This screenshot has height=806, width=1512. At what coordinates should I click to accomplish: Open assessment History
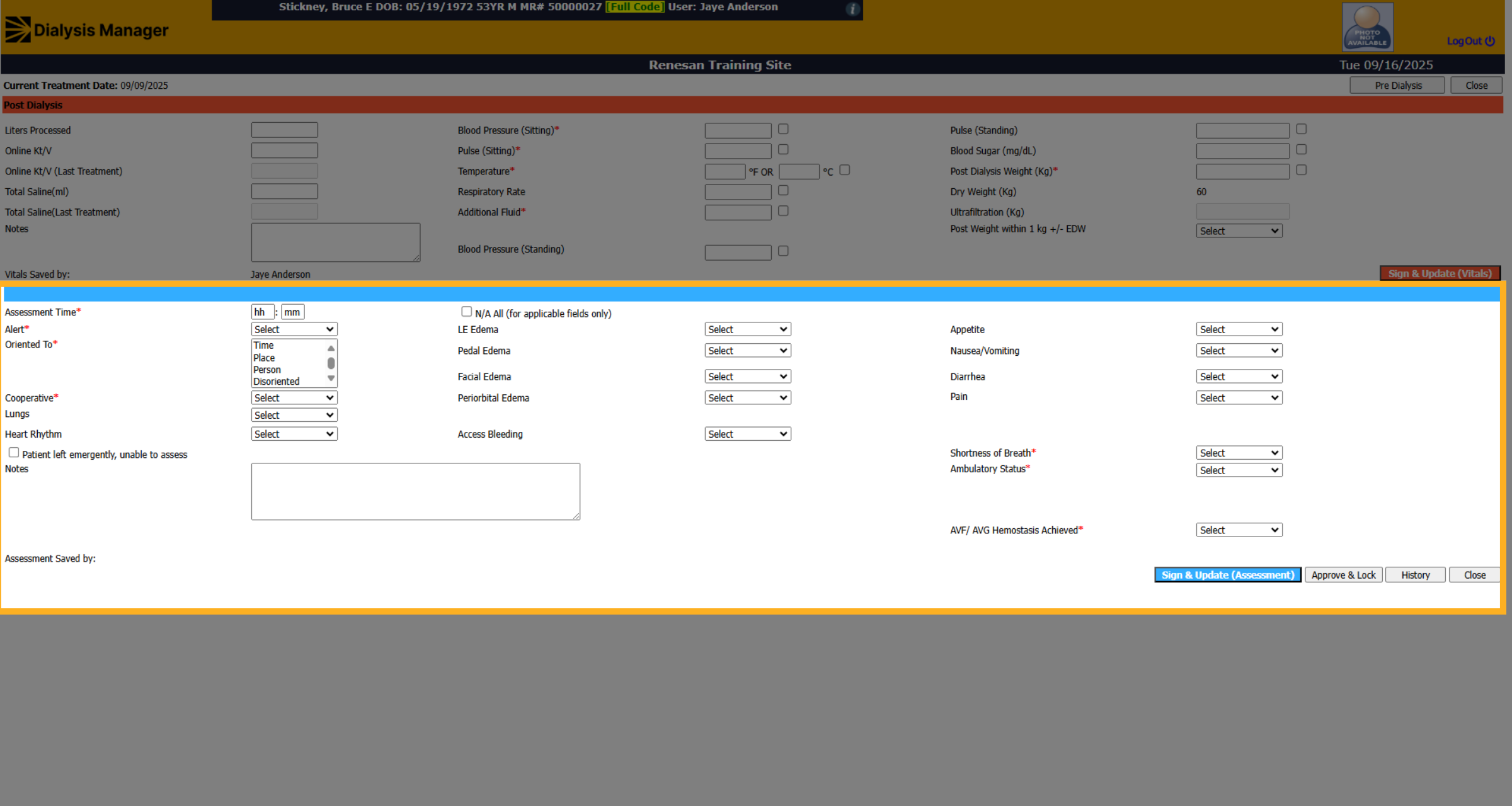click(x=1416, y=575)
